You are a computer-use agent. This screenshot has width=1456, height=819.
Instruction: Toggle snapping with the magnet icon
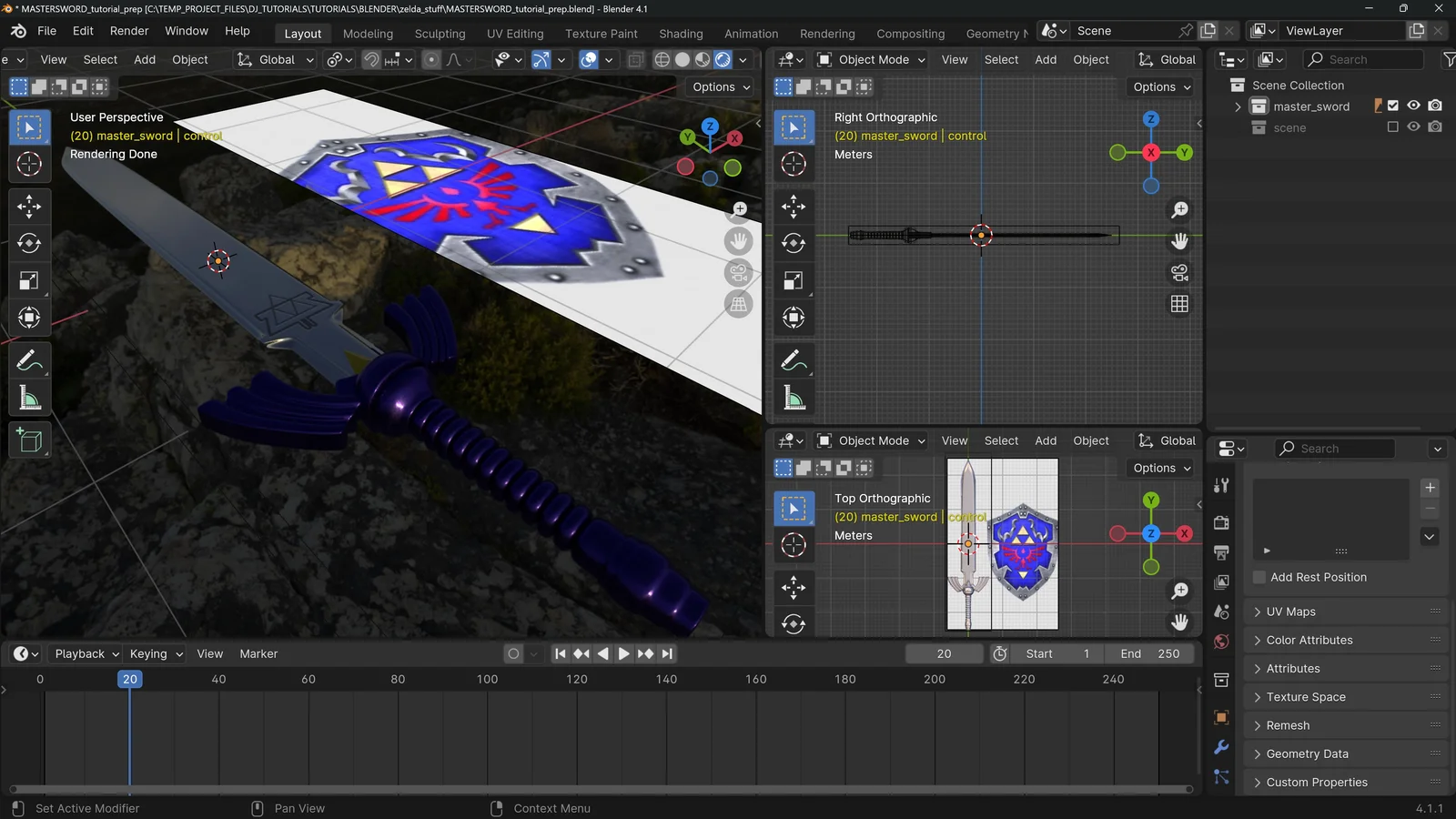click(x=371, y=59)
